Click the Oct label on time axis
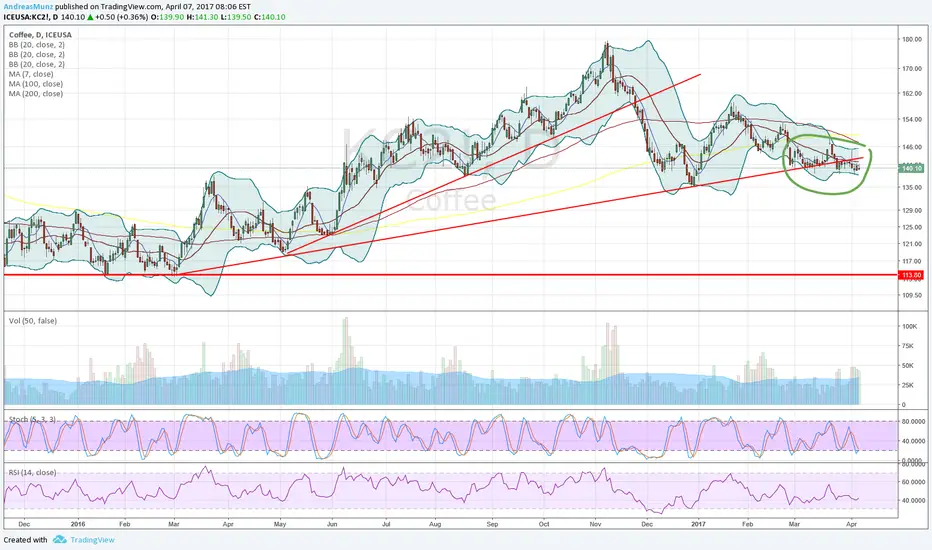This screenshot has height=550, width=932. [x=544, y=524]
